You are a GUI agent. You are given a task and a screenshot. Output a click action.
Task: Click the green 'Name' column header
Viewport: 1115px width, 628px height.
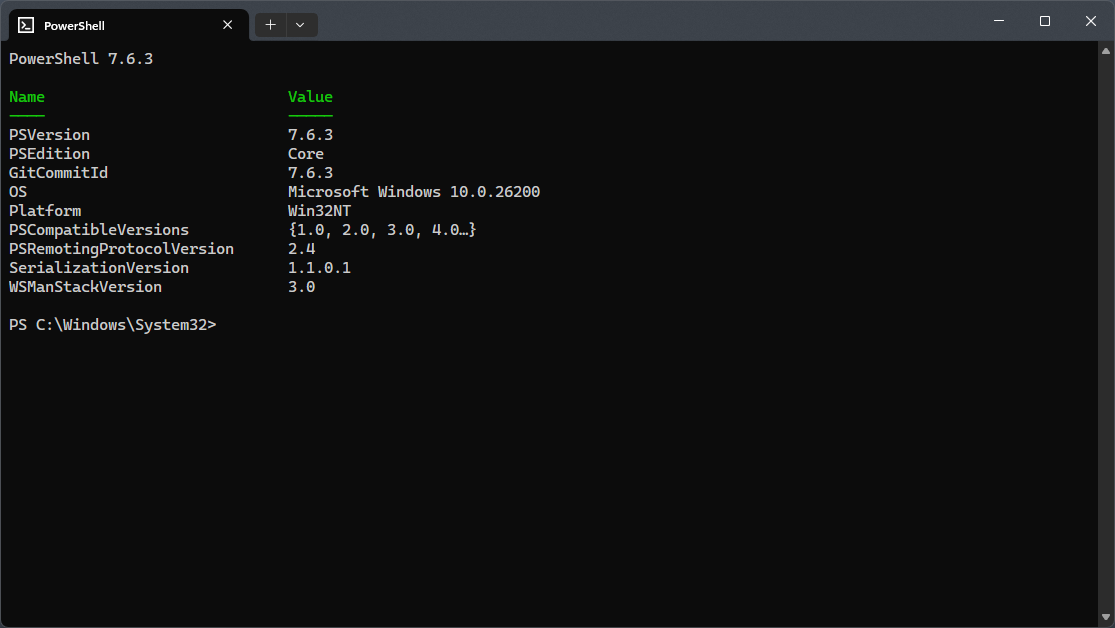(x=27, y=97)
